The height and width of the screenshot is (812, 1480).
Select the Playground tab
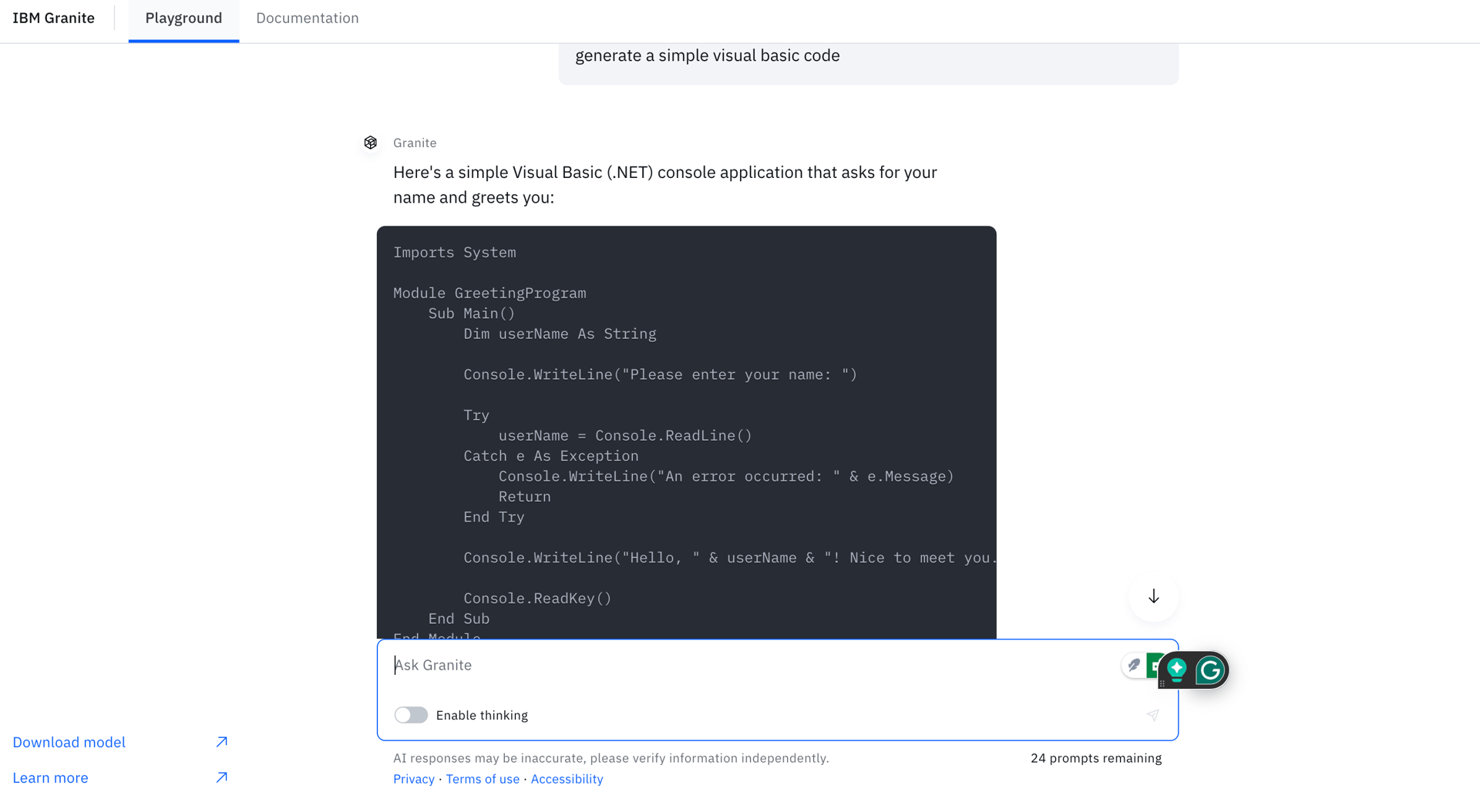tap(183, 18)
